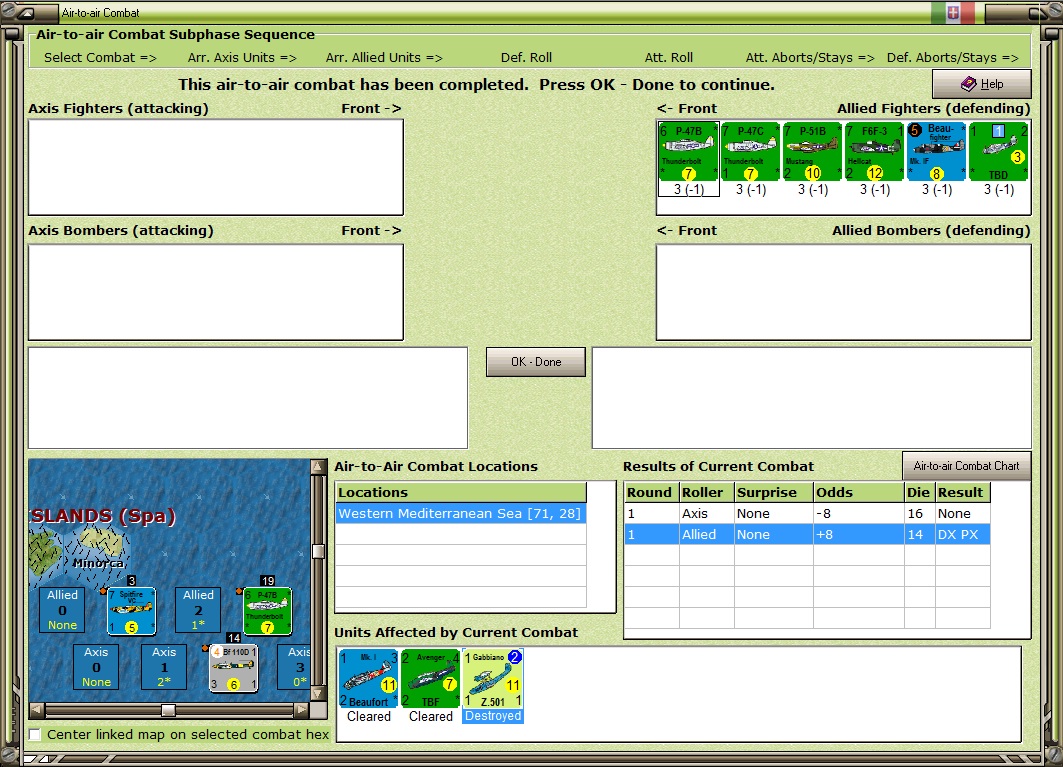Select the P-51B Mustang fighter counter
The image size is (1063, 767).
pos(812,152)
